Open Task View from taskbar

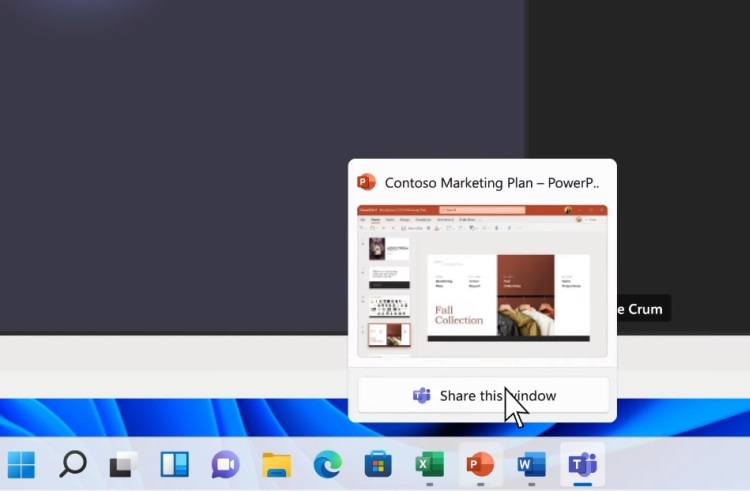(x=124, y=465)
